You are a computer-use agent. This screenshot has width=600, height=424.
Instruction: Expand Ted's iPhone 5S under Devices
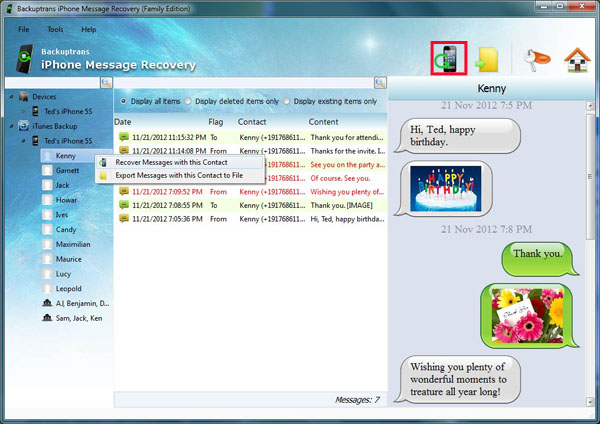point(23,111)
